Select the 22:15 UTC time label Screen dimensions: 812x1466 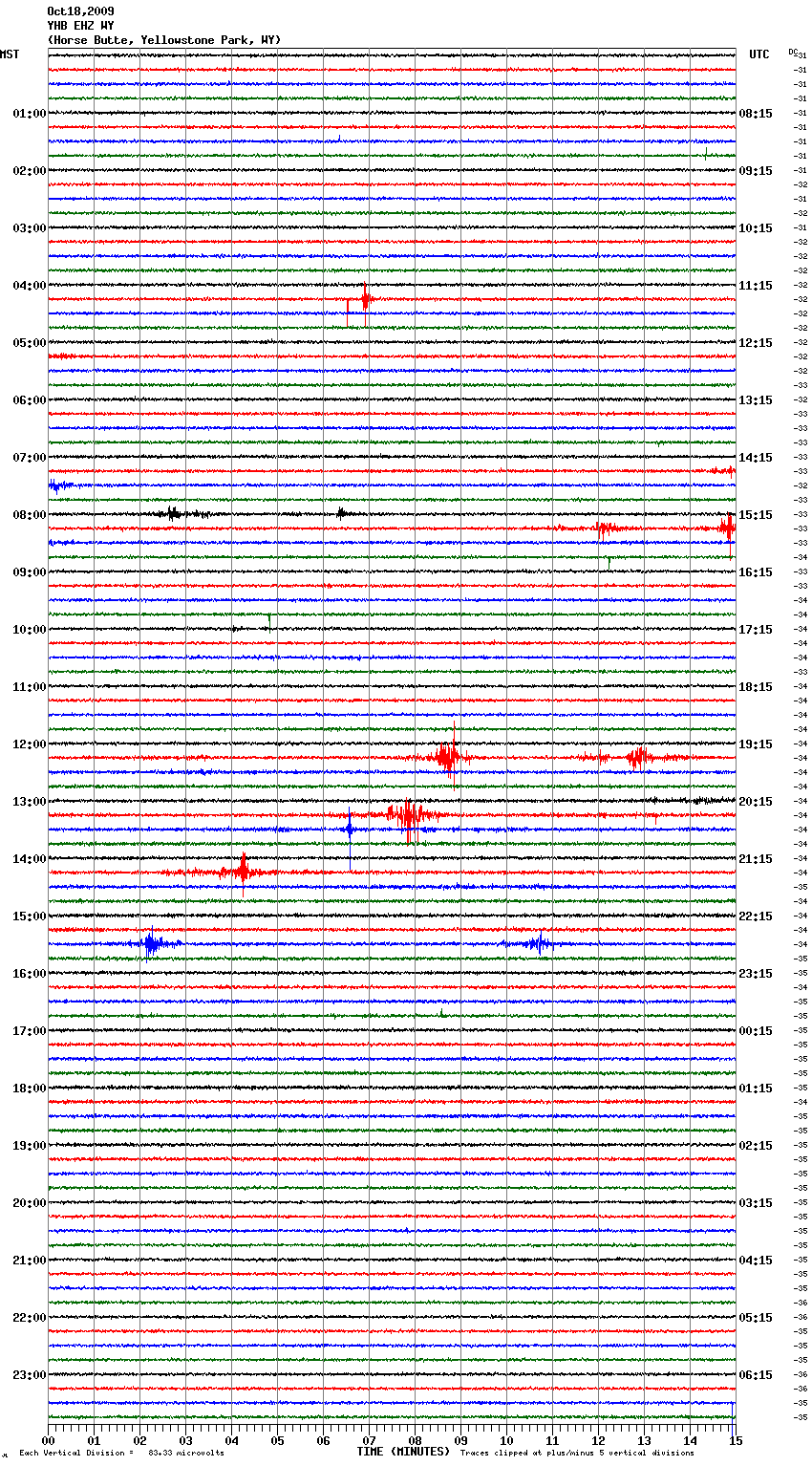click(x=756, y=916)
